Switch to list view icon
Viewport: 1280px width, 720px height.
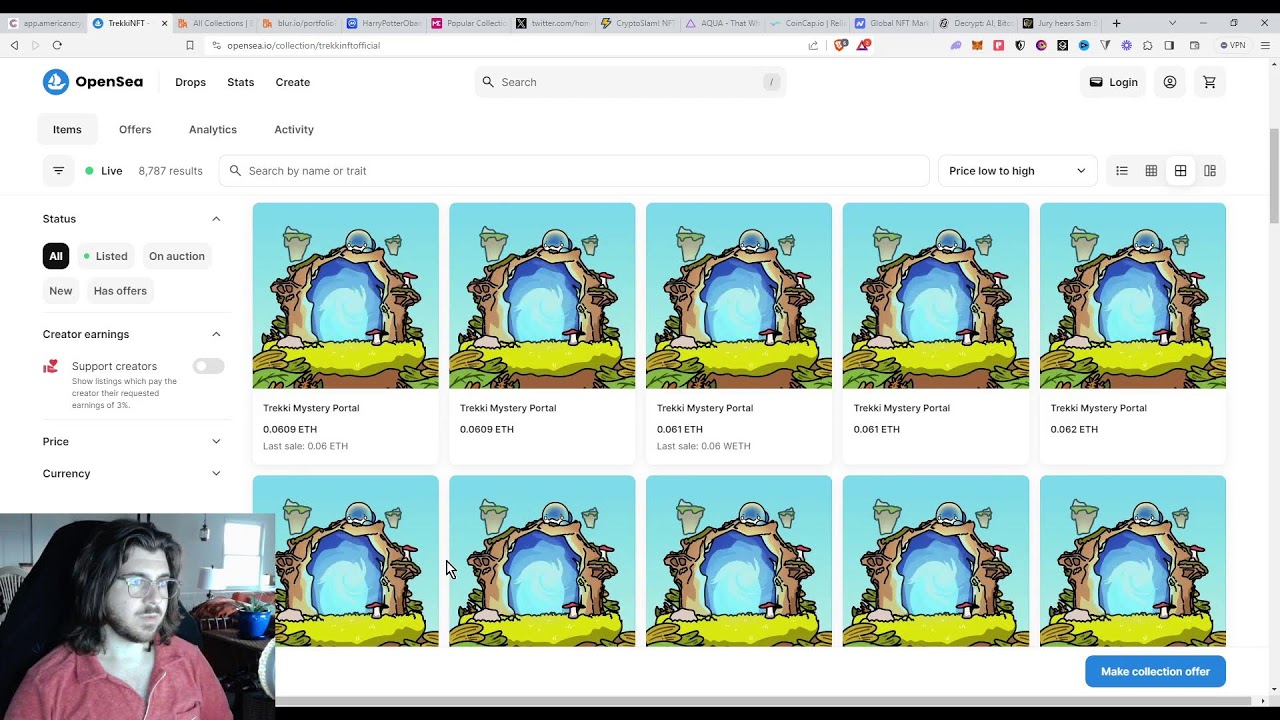point(1122,171)
